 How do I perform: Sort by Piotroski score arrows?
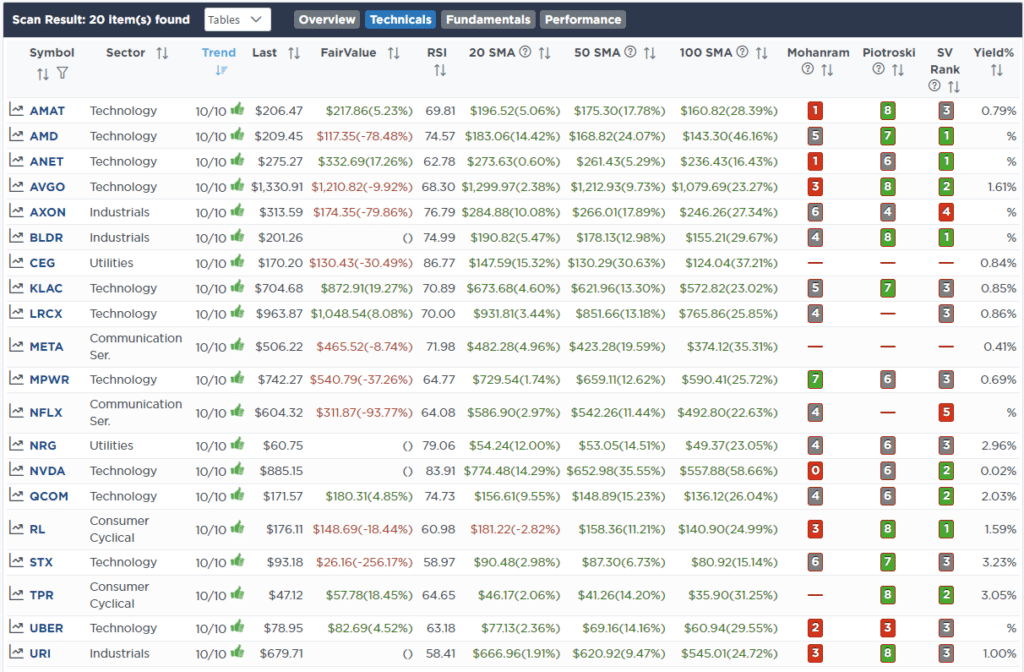(x=898, y=70)
